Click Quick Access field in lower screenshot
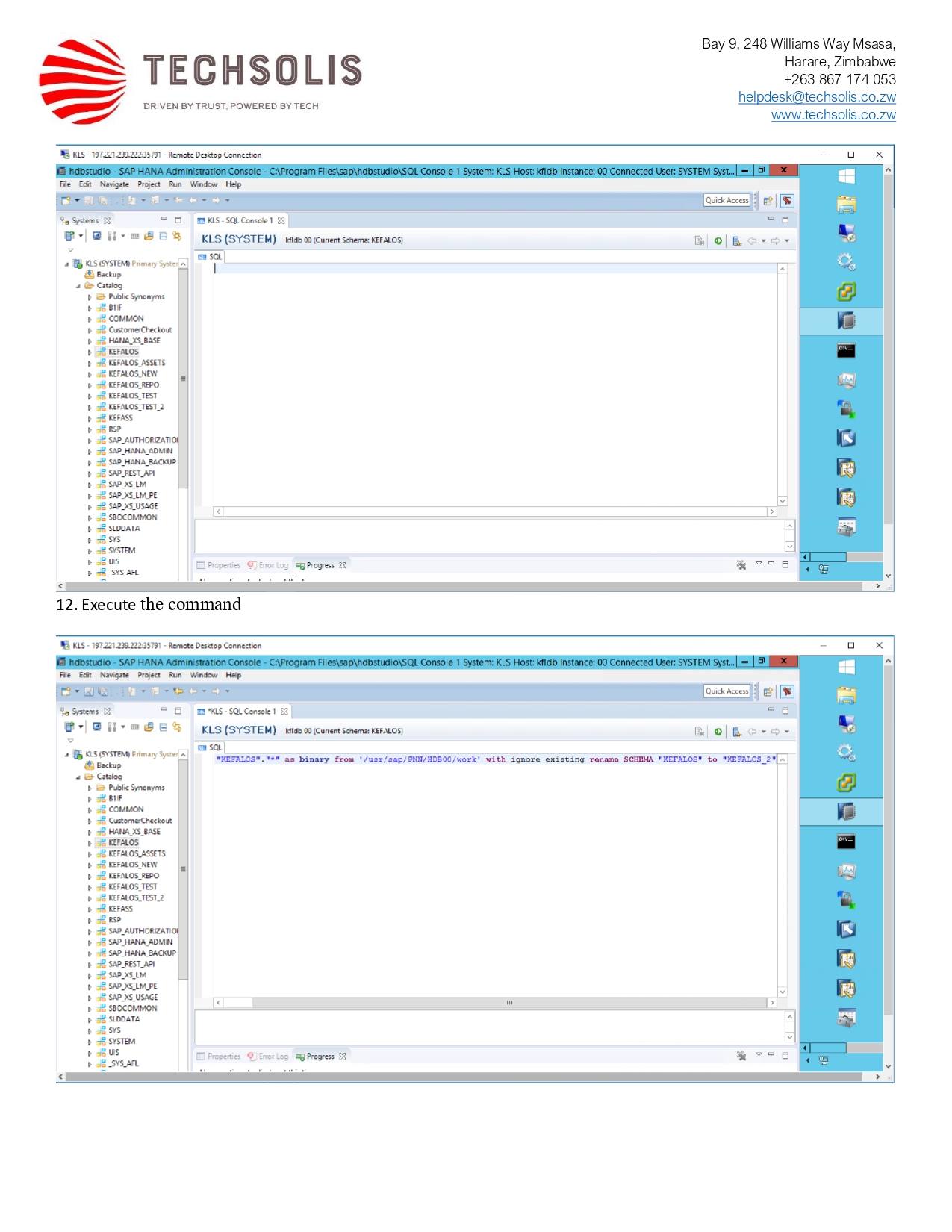Screen dimensions: 952x1232 pos(727,691)
